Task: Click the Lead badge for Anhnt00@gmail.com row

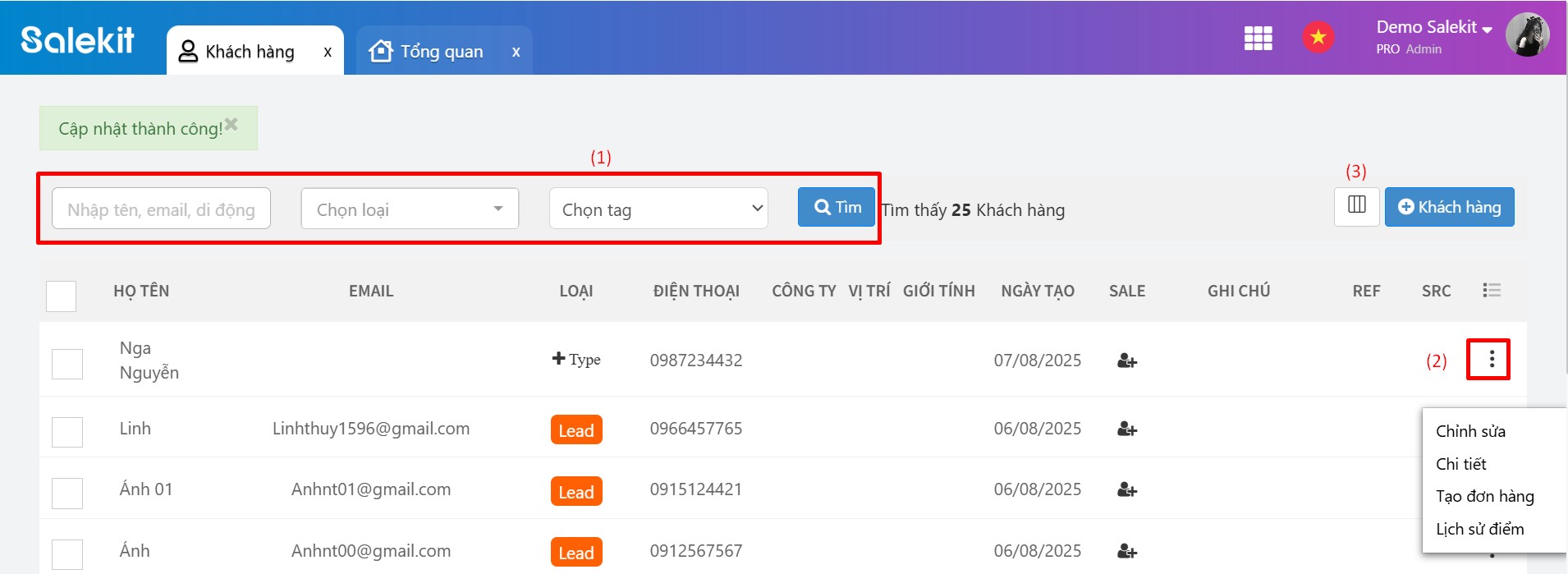Action: [576, 553]
